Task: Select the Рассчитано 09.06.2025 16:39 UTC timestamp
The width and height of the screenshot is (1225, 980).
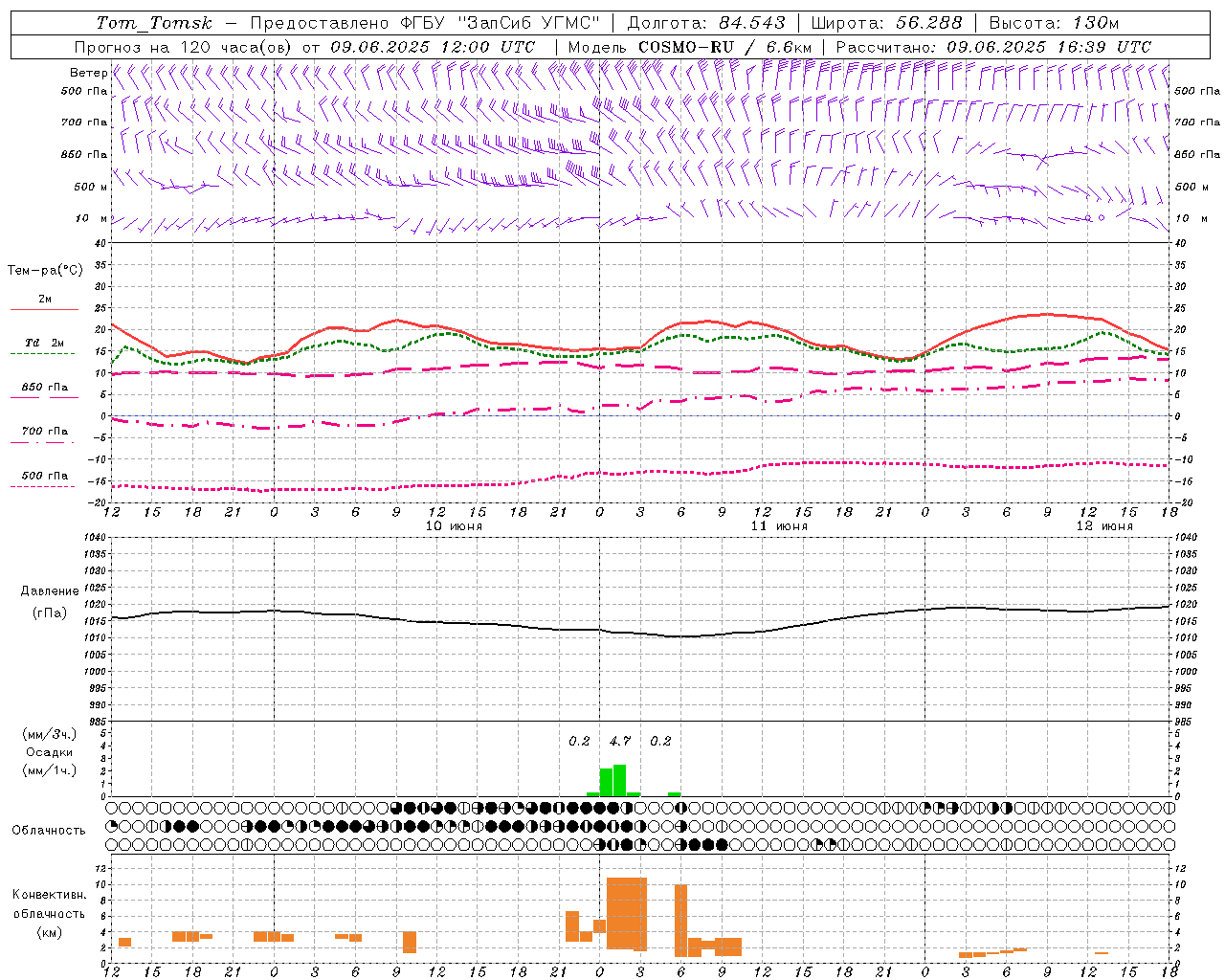Action: [993, 47]
